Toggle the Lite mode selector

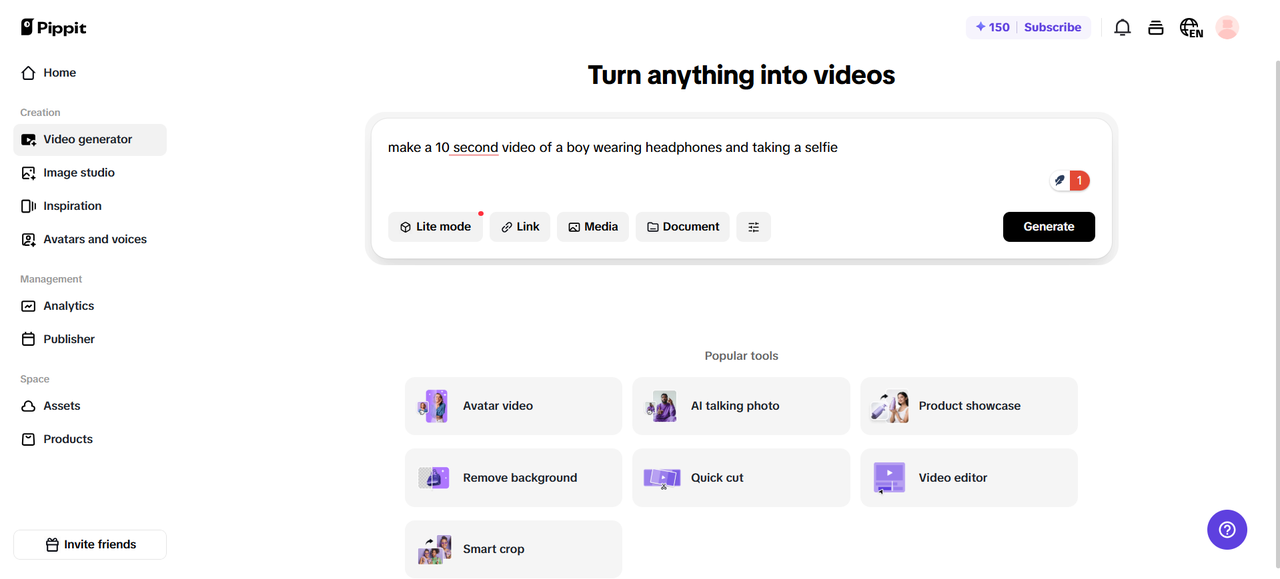tap(435, 227)
